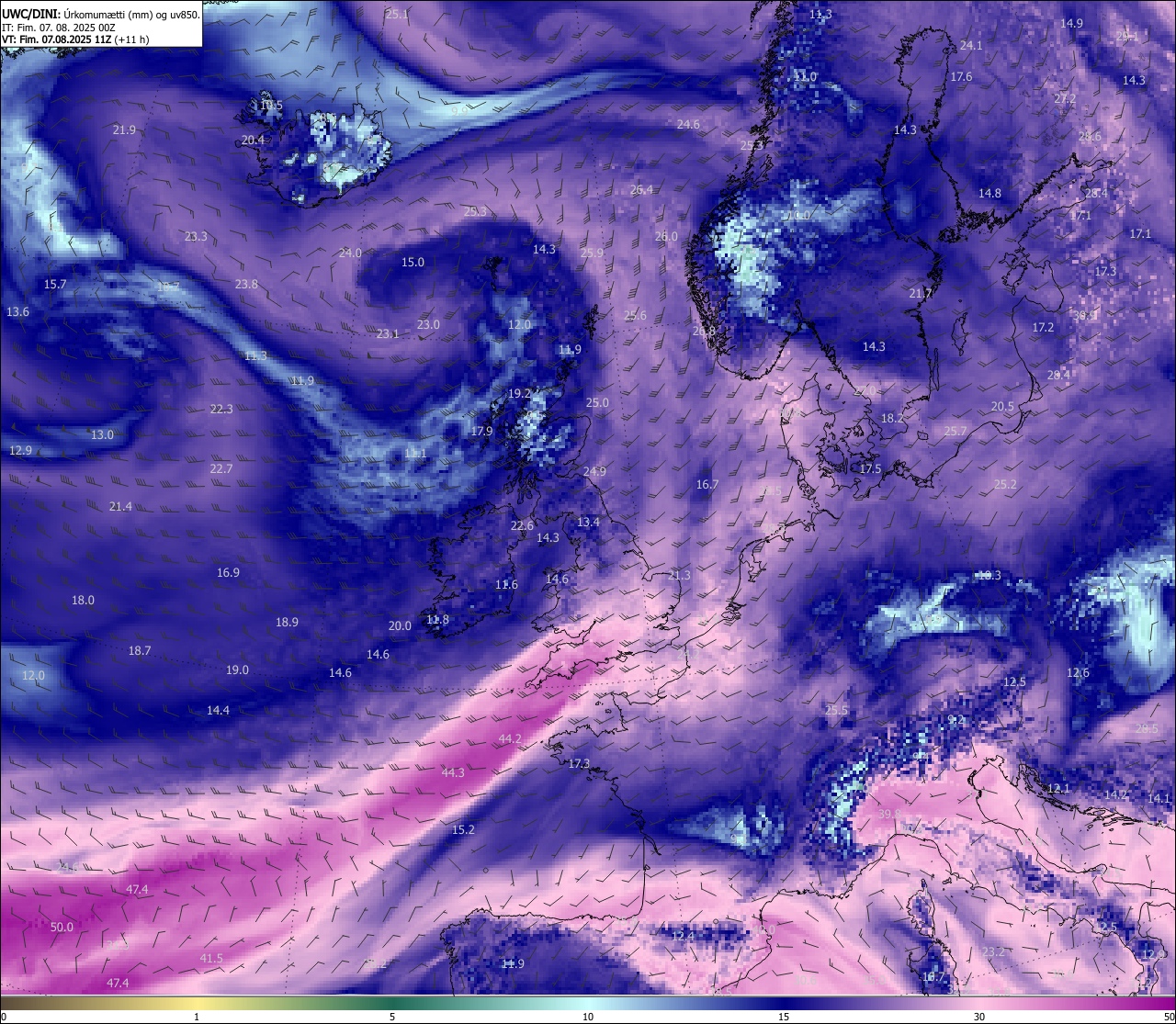Select the 39.8 value label

pos(889,815)
